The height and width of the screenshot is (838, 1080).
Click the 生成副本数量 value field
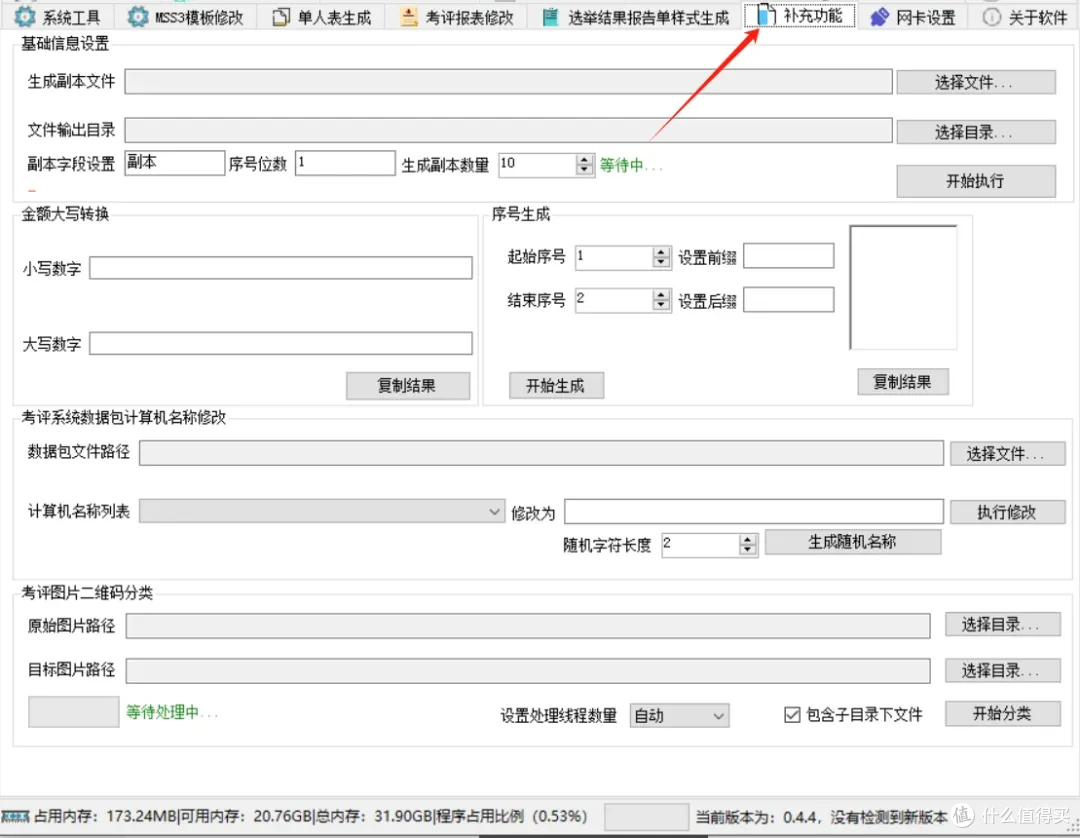[537, 164]
